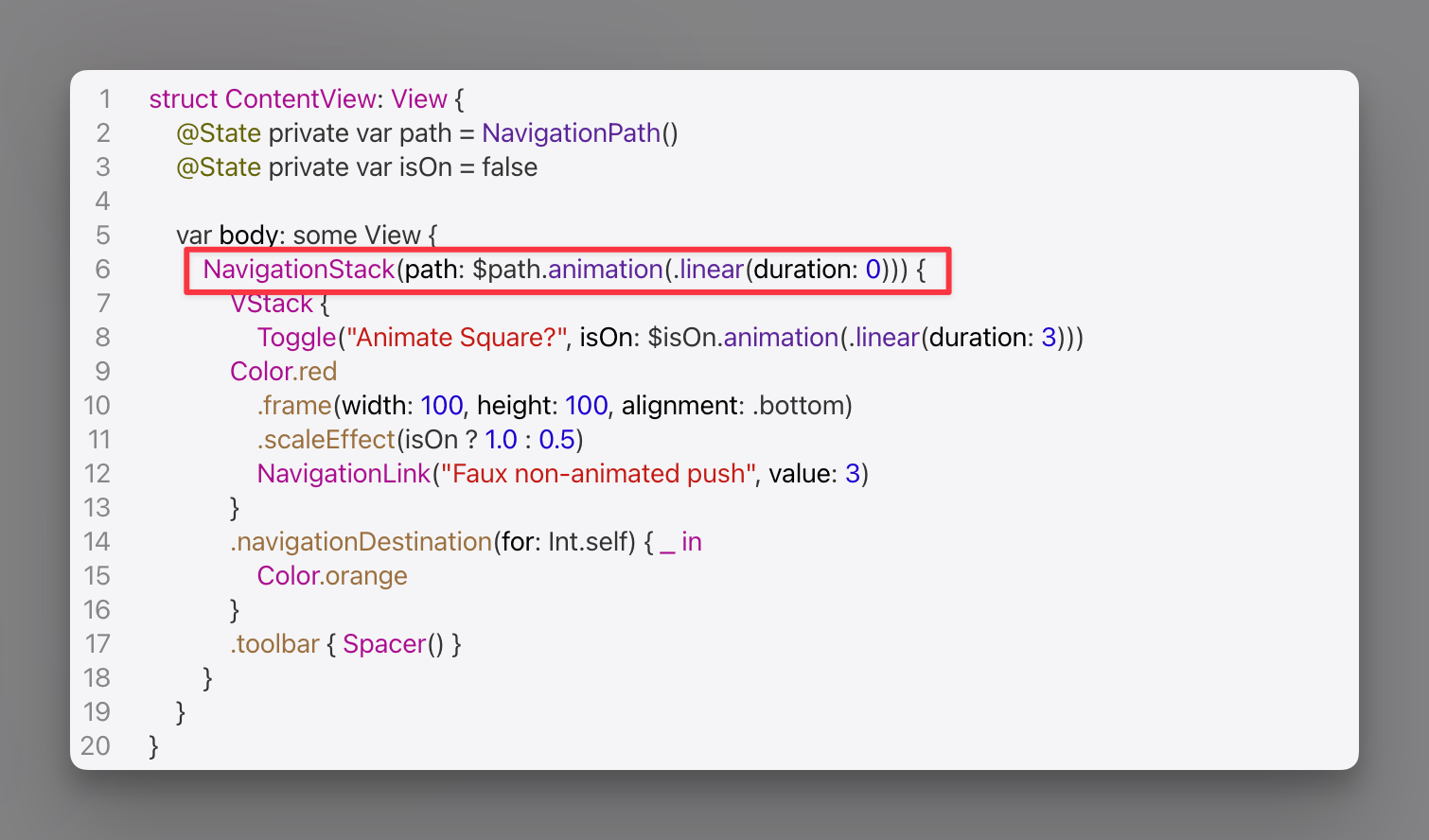Click the .navigationDestination modifier
The width and height of the screenshot is (1429, 840).
[361, 542]
